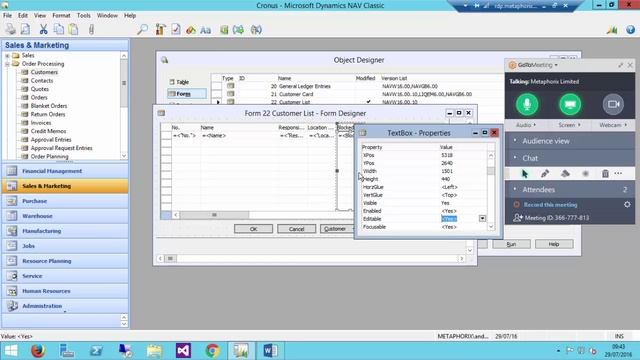Open the Audio dropdown in GoToMeeting

pos(526,125)
